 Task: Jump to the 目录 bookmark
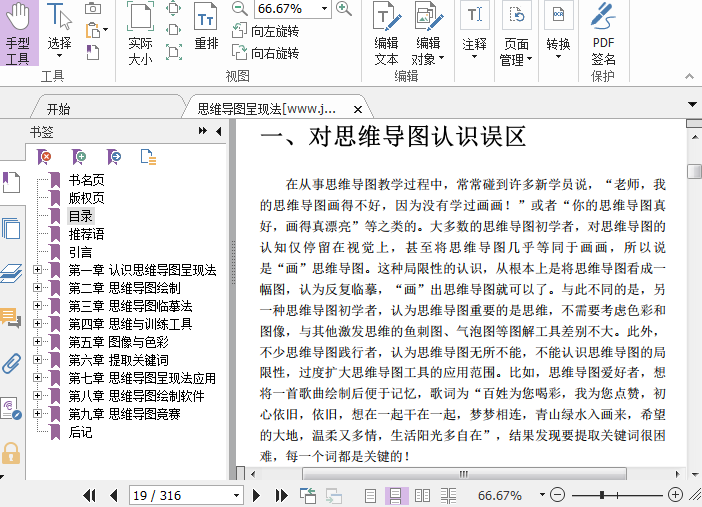[80, 216]
